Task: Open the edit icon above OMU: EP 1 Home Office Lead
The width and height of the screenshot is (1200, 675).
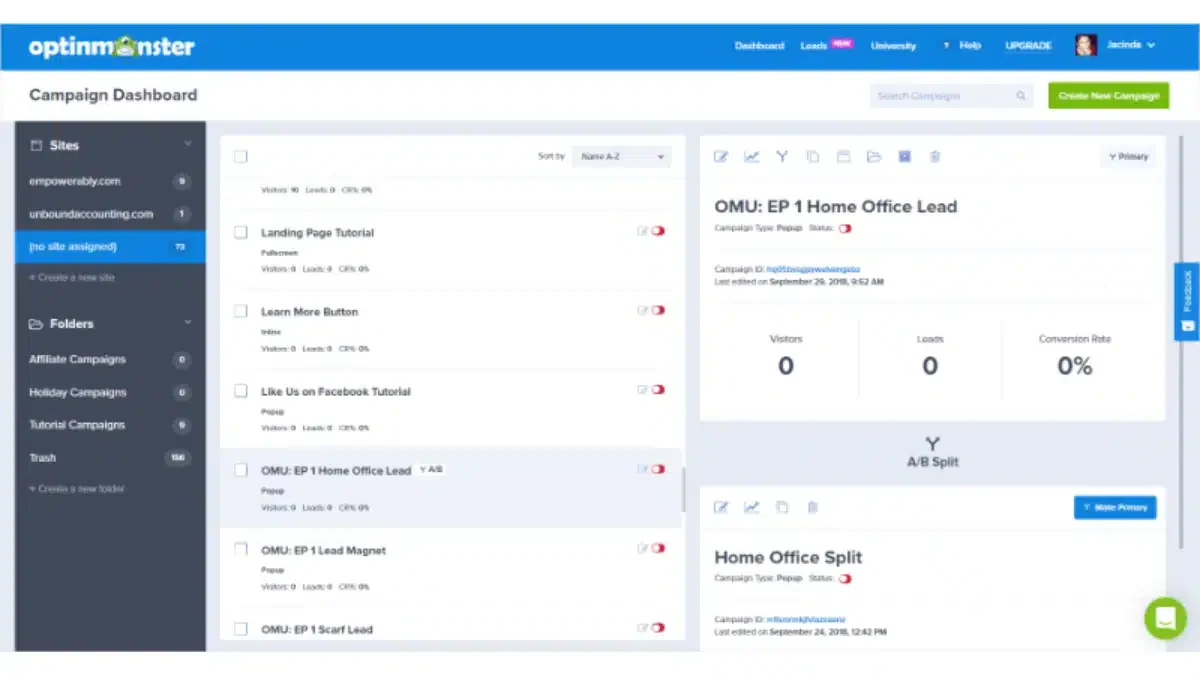Action: pos(721,157)
